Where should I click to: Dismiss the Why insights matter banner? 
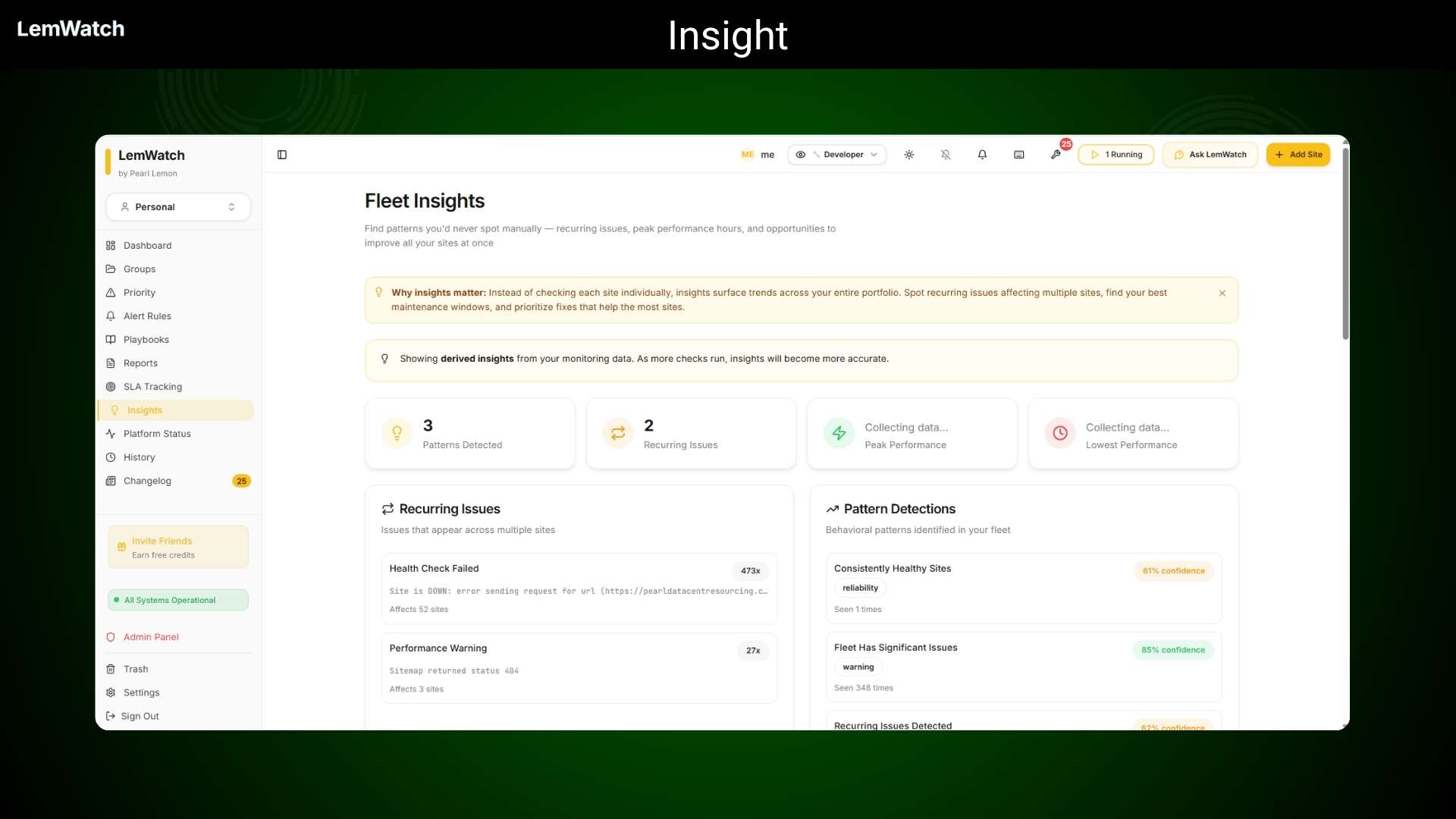[x=1222, y=293]
